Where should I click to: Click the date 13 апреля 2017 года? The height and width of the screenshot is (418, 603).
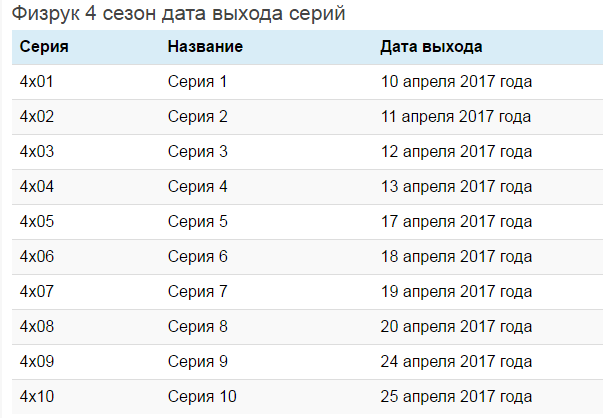point(456,187)
